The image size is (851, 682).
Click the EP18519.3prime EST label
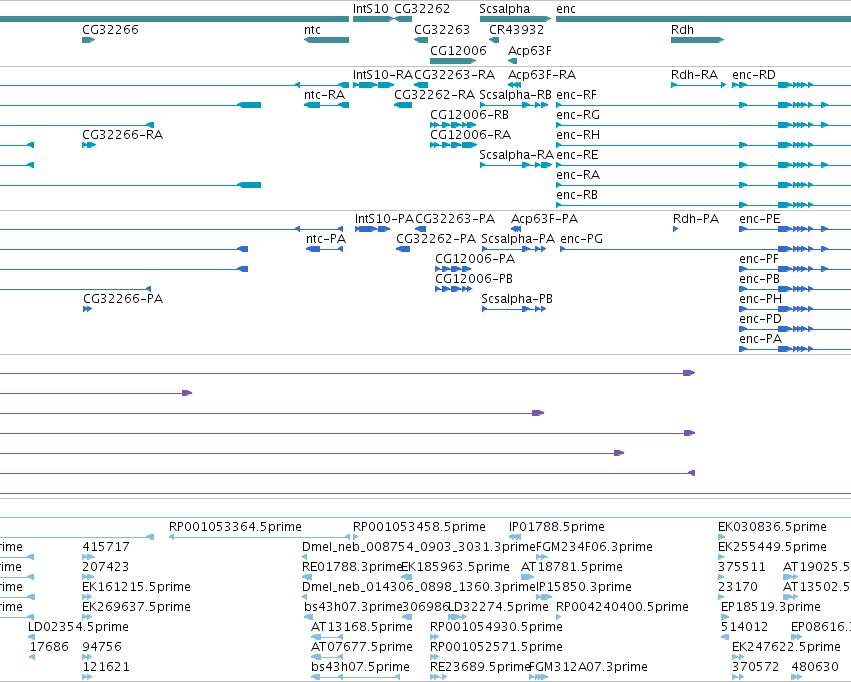point(771,607)
